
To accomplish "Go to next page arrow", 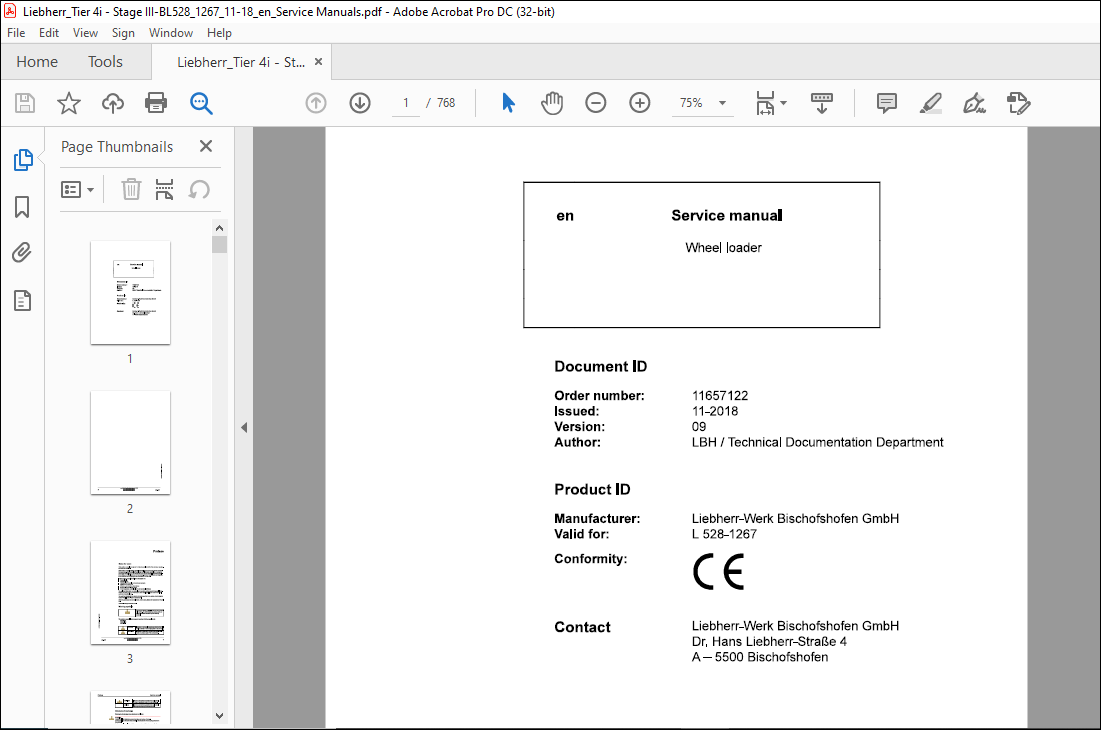I will (360, 103).
